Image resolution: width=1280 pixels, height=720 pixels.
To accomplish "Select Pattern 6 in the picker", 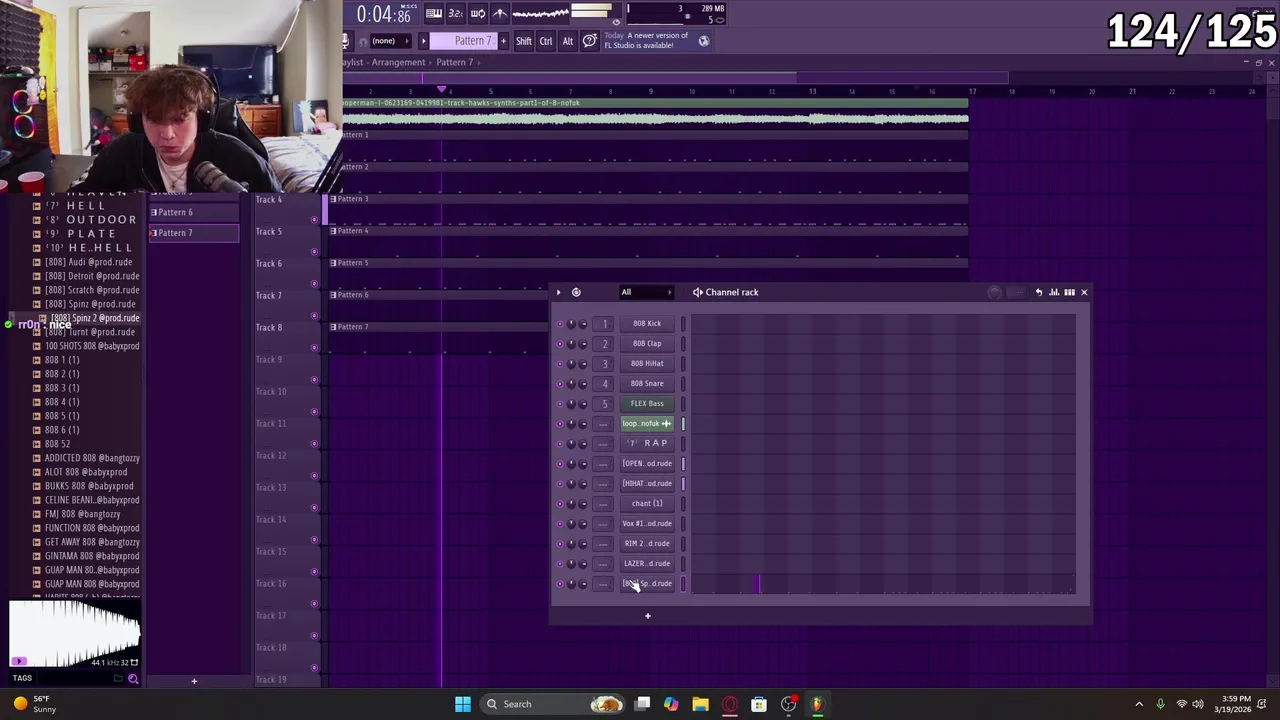I will [194, 212].
